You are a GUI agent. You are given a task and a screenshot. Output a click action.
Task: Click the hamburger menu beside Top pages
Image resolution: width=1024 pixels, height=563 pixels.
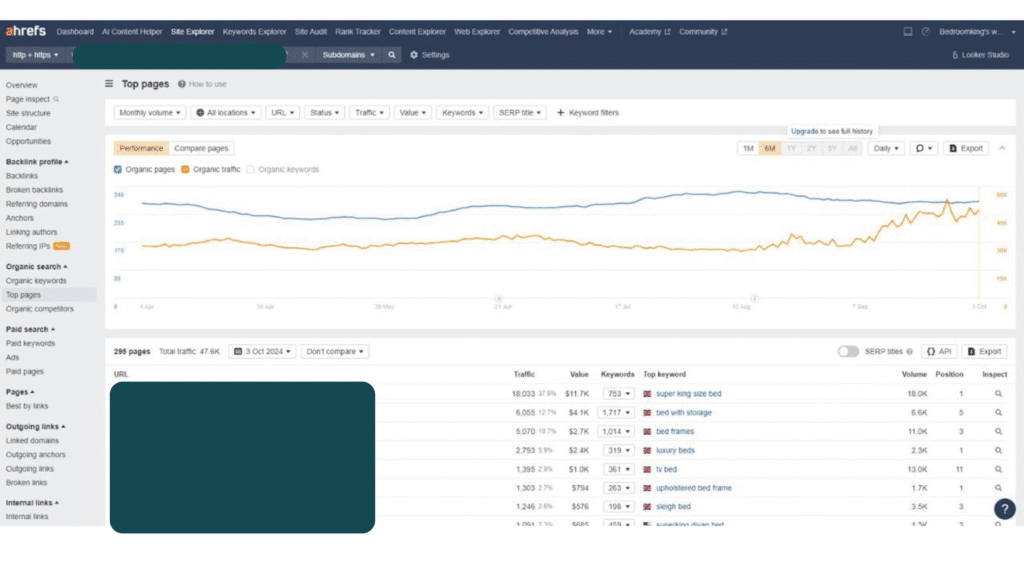click(109, 85)
